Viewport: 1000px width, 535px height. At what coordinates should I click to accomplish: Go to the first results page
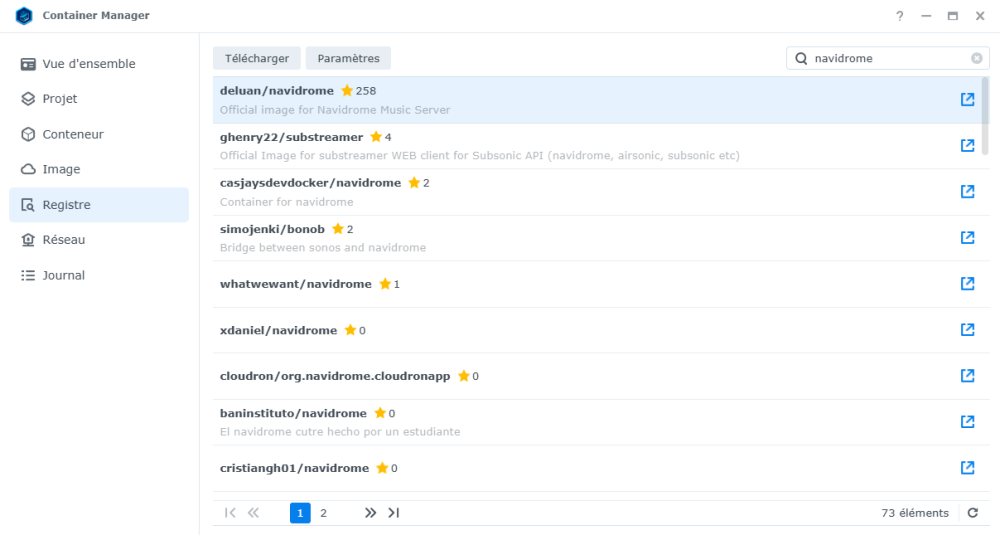[x=230, y=513]
